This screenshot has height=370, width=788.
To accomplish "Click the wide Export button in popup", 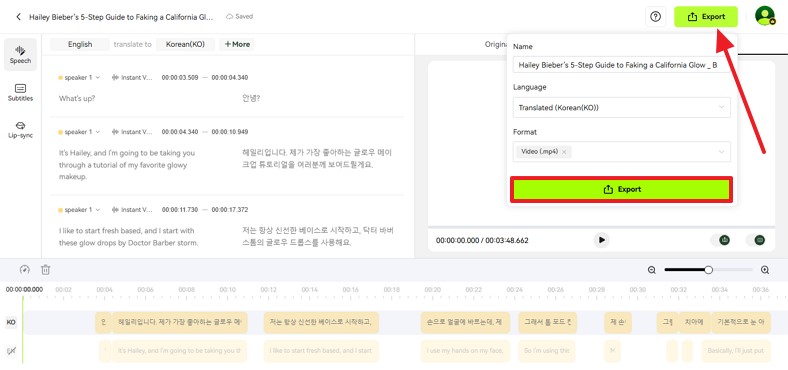I will (x=622, y=190).
